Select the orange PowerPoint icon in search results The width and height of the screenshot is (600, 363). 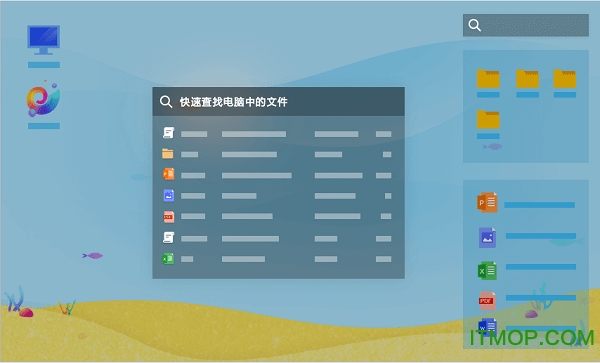(x=168, y=174)
